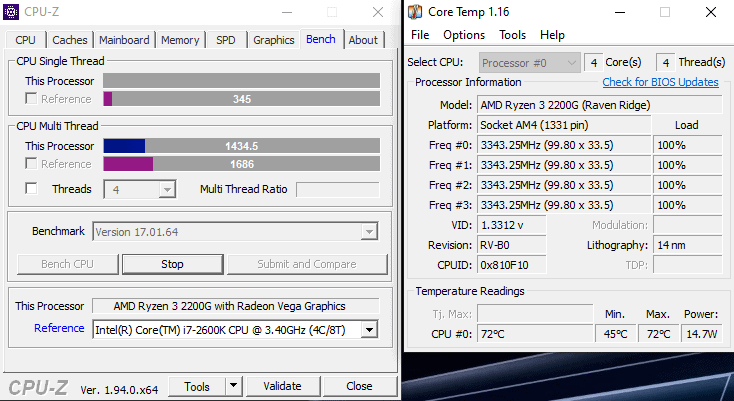
Task: Switch to the CPU tab in CPU-Z
Action: pyautogui.click(x=25, y=40)
